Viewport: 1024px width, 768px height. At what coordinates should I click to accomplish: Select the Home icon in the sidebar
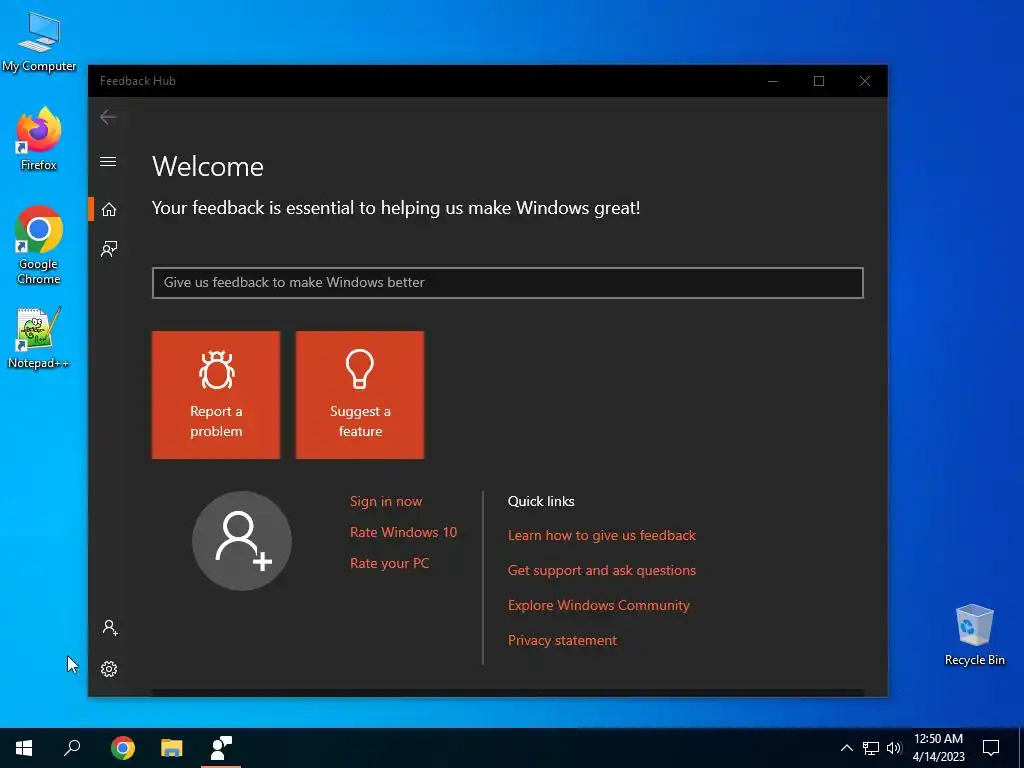(109, 209)
